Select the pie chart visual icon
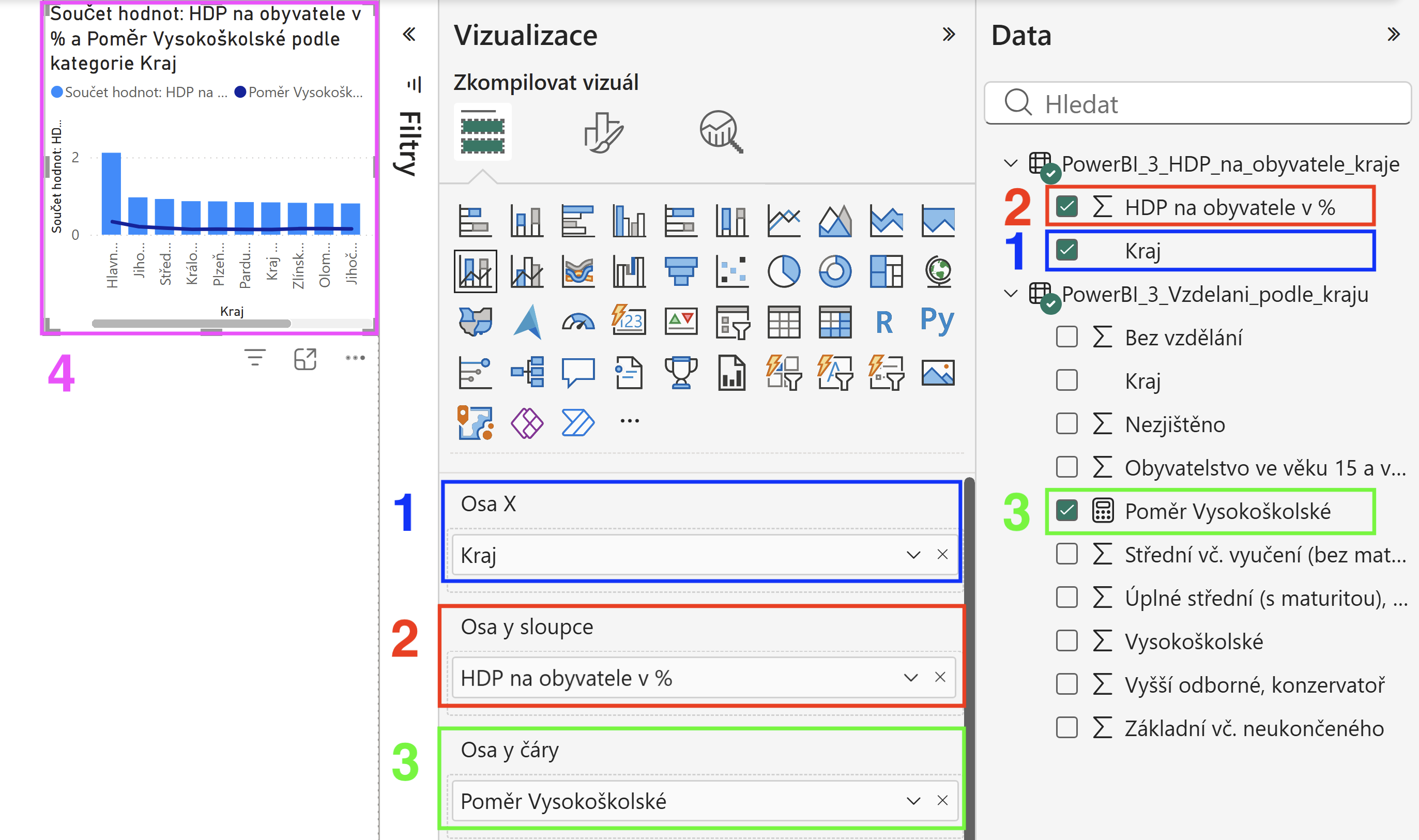 [x=783, y=271]
